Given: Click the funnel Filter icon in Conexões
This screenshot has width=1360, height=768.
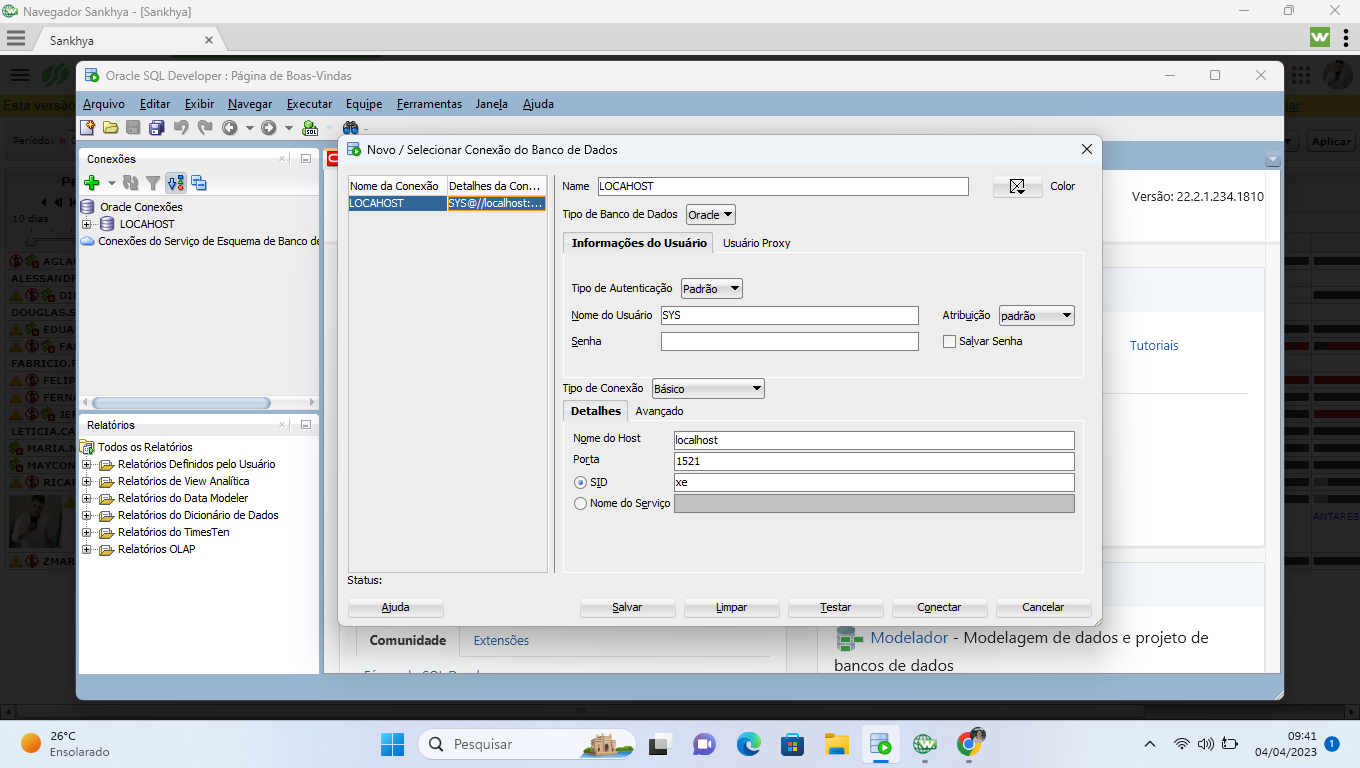Looking at the screenshot, I should [153, 183].
